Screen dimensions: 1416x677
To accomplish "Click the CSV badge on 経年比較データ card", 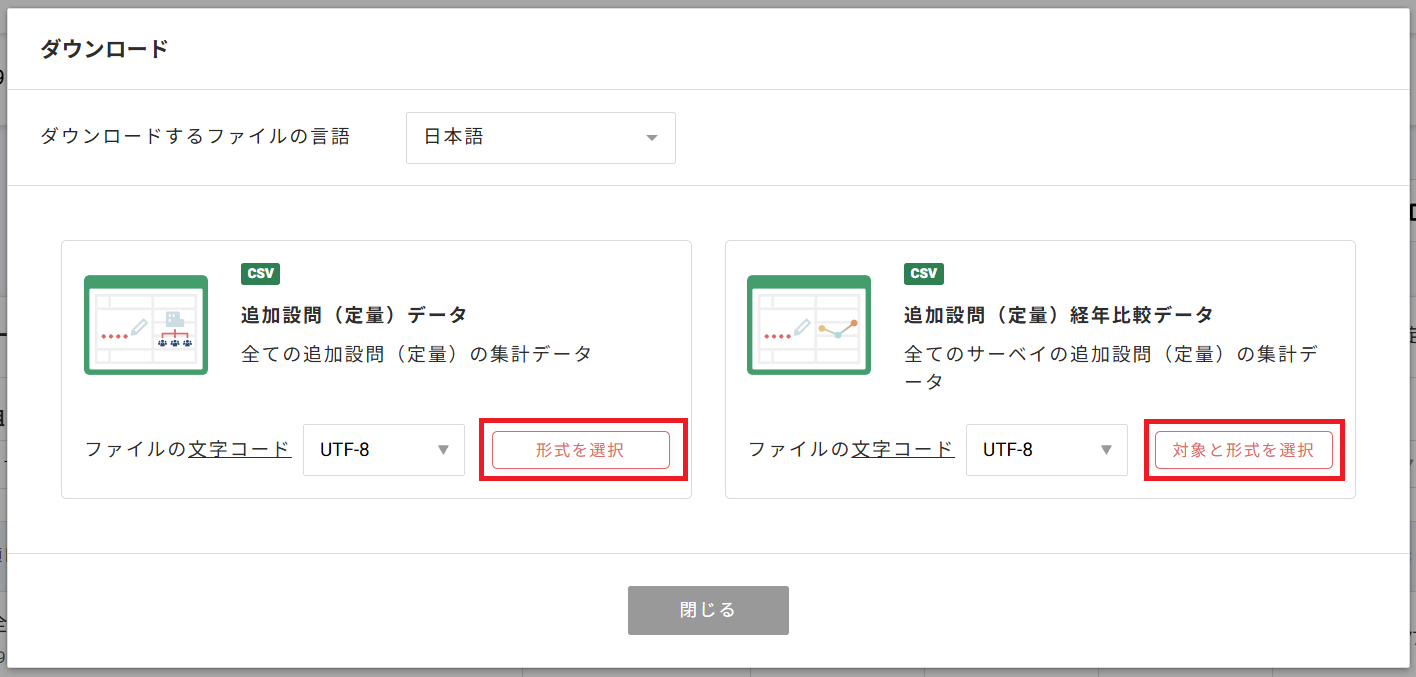I will (925, 274).
